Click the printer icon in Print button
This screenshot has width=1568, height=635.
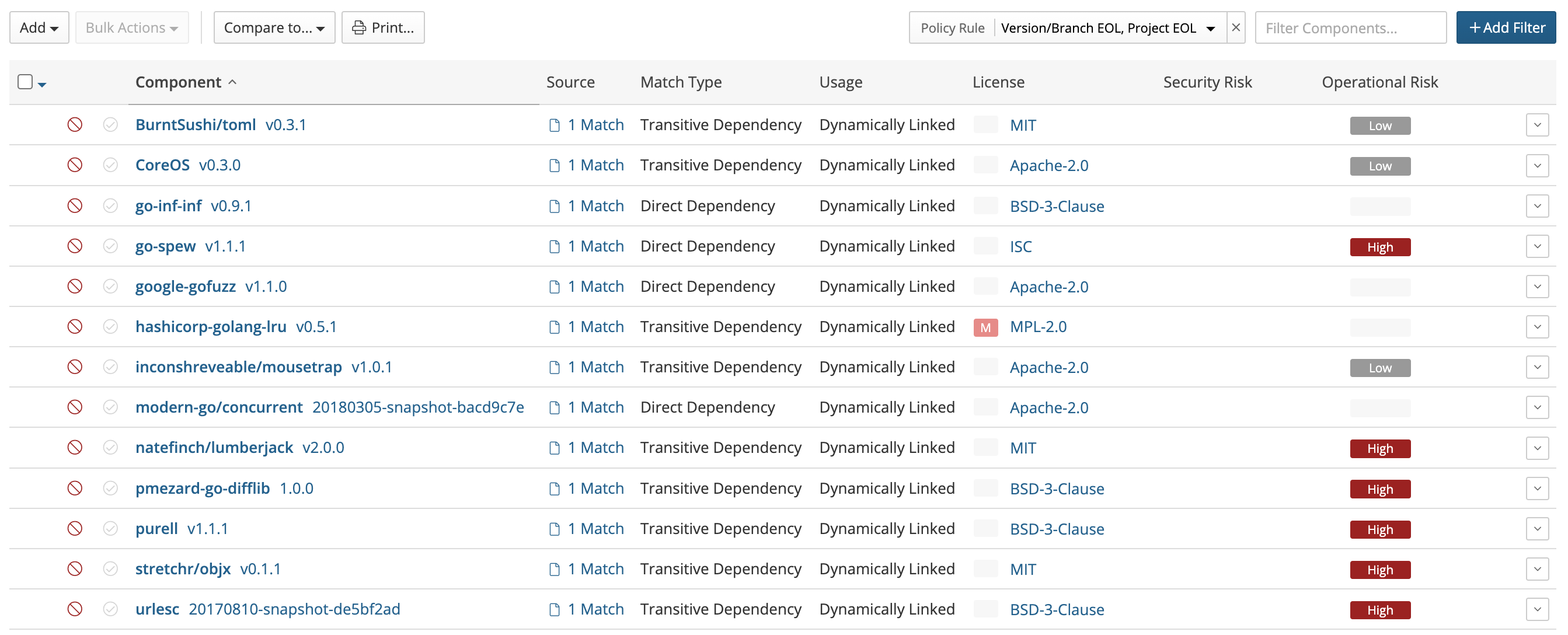tap(359, 28)
